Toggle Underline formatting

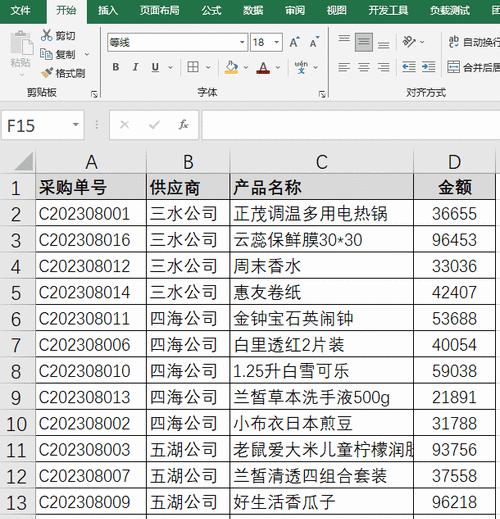click(x=155, y=67)
